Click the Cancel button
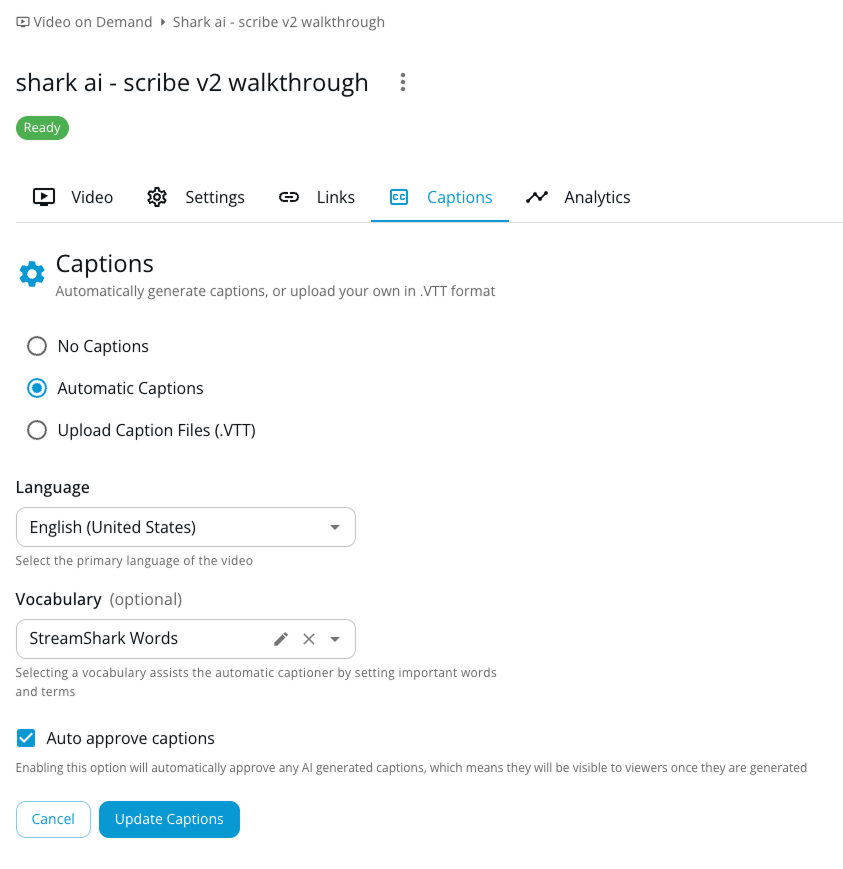 click(53, 819)
